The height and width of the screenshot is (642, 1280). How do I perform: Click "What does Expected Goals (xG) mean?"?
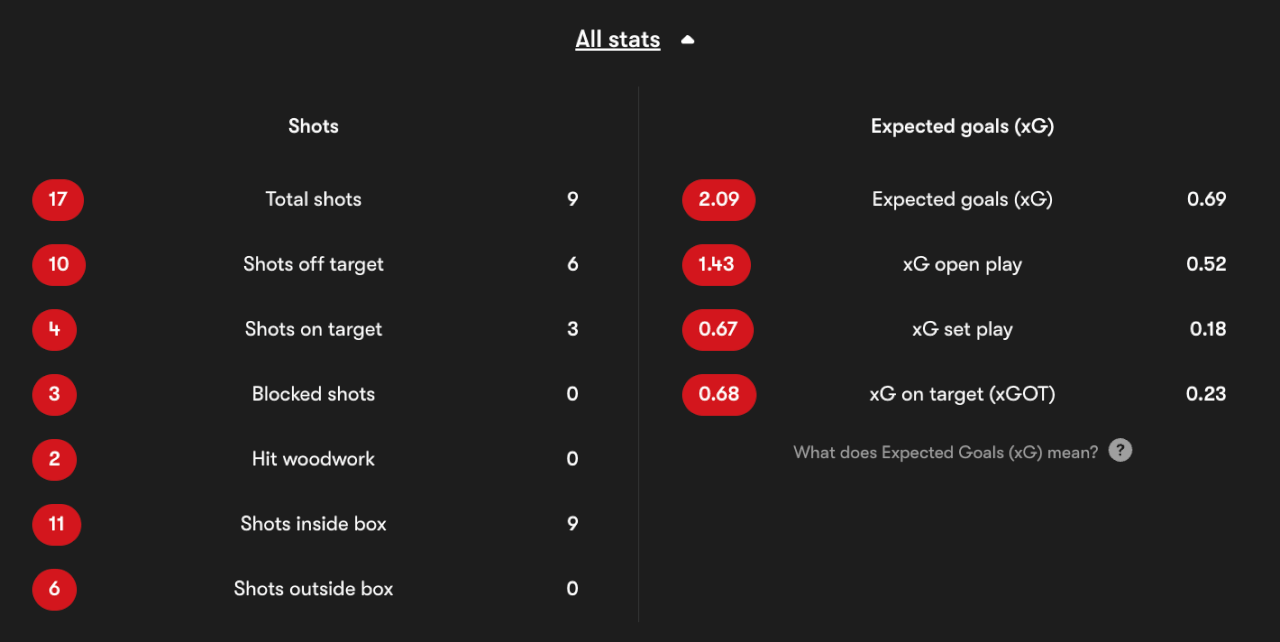(x=946, y=452)
